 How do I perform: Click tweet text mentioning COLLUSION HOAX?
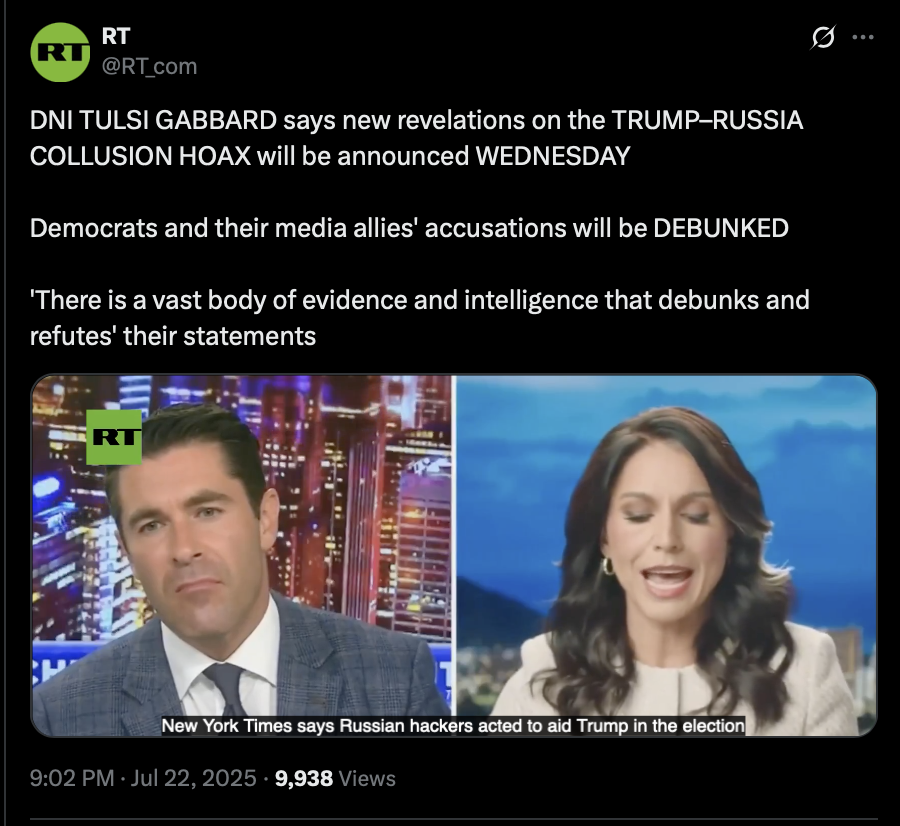(140, 156)
